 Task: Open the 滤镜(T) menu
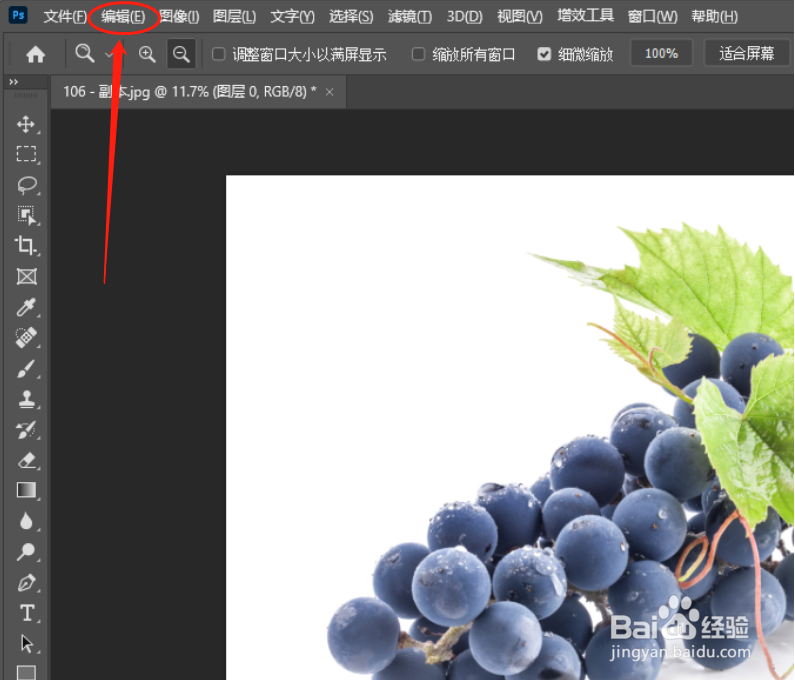pos(410,17)
